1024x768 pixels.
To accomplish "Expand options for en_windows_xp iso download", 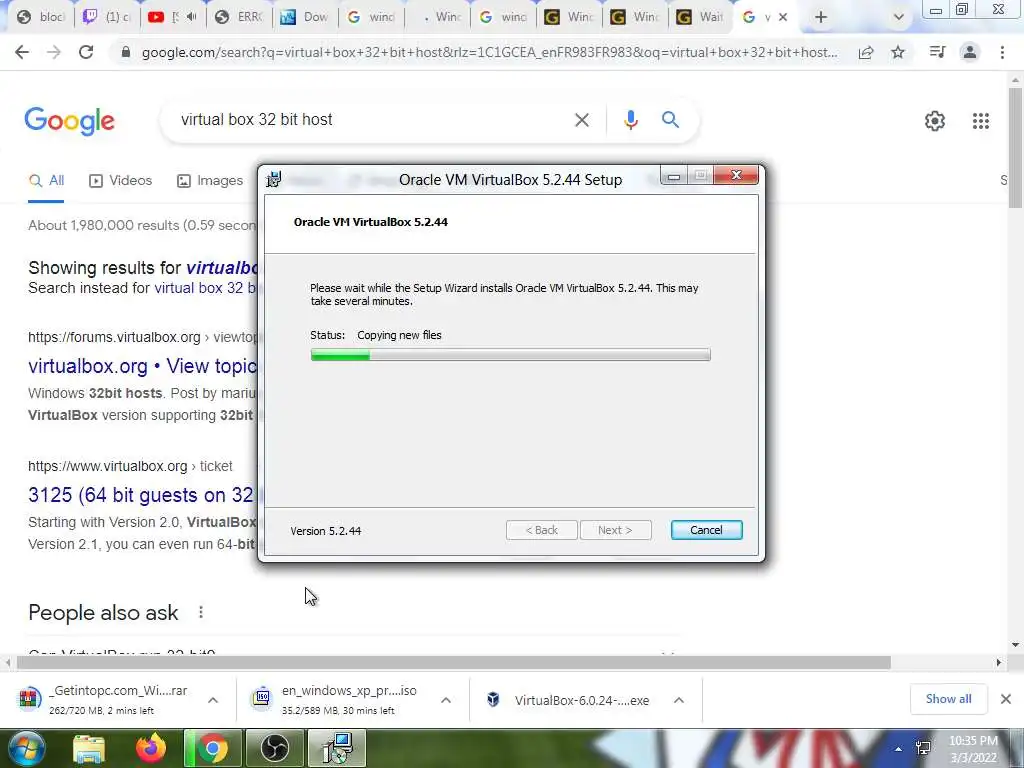I will 446,700.
